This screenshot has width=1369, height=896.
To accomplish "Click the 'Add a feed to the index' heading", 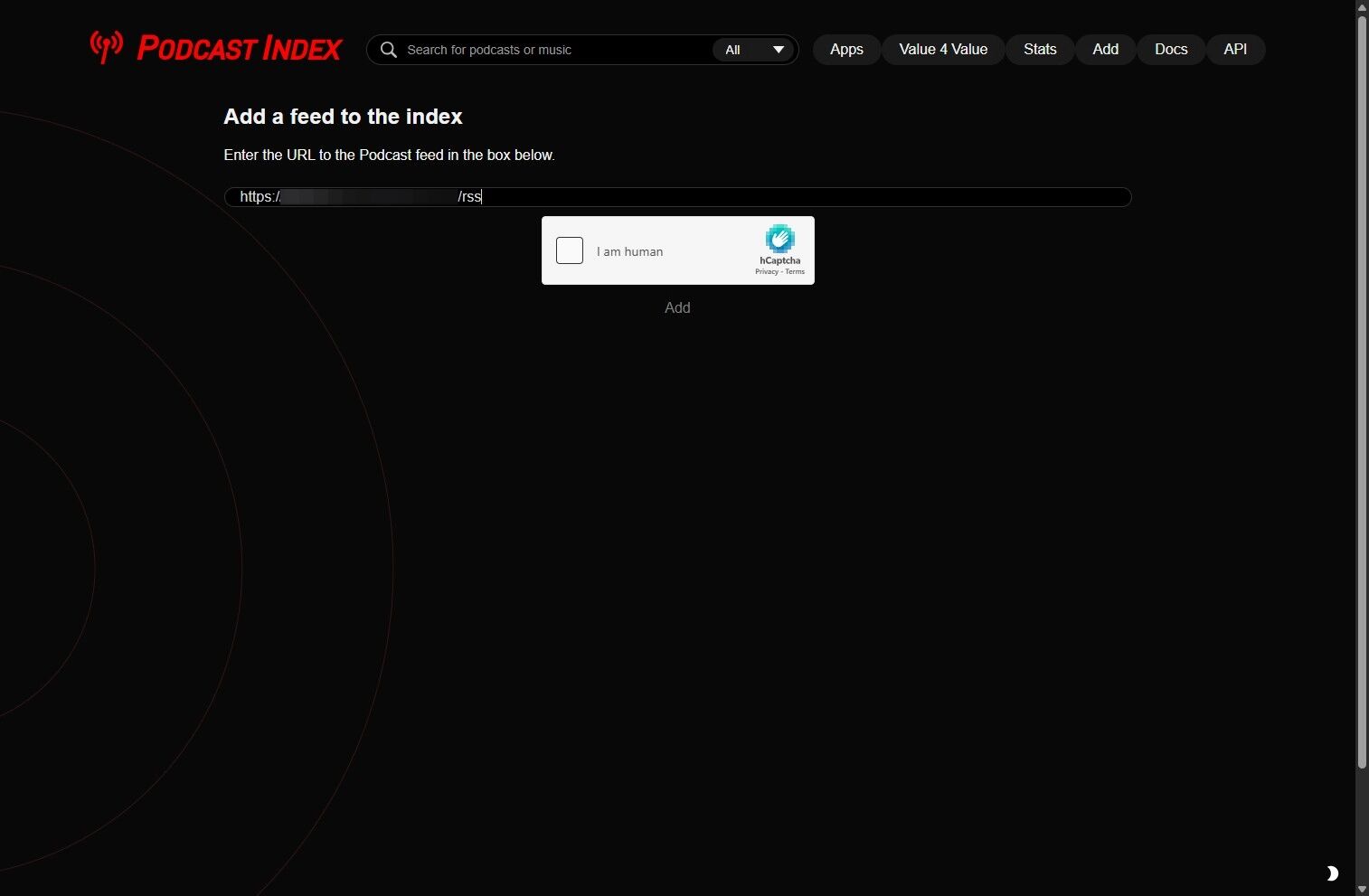I will pos(343,117).
